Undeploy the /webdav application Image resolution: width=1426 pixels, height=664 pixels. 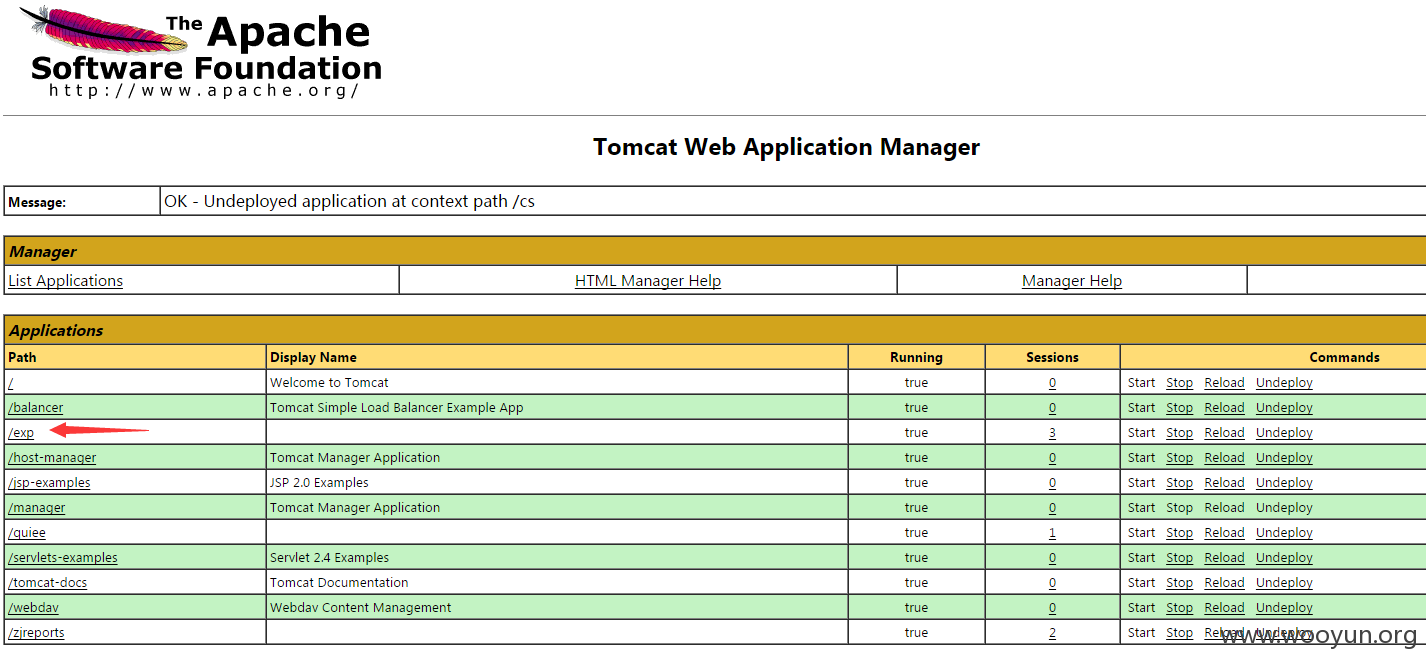click(1284, 608)
